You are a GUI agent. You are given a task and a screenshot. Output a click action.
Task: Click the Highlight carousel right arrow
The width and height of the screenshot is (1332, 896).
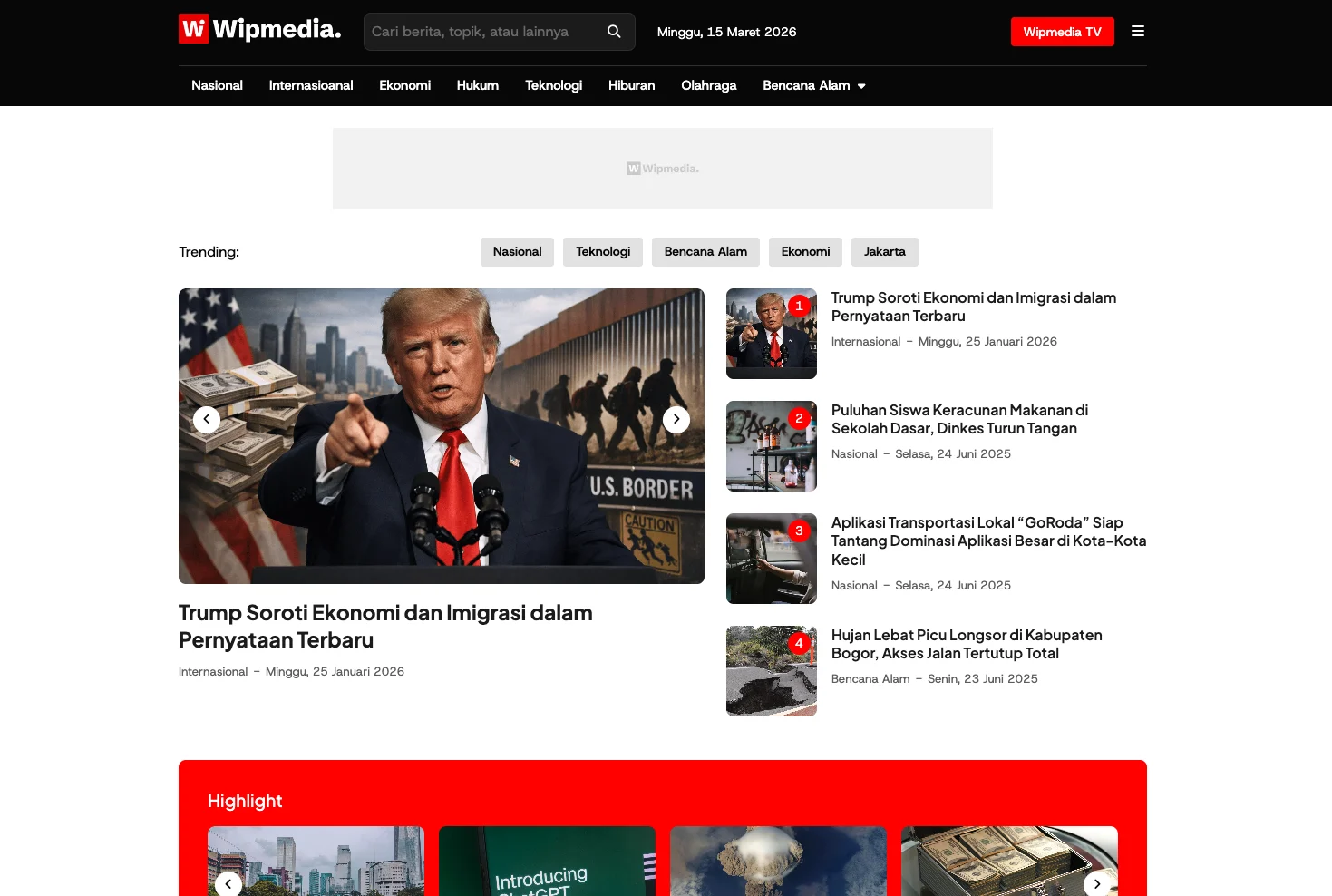click(x=1096, y=883)
